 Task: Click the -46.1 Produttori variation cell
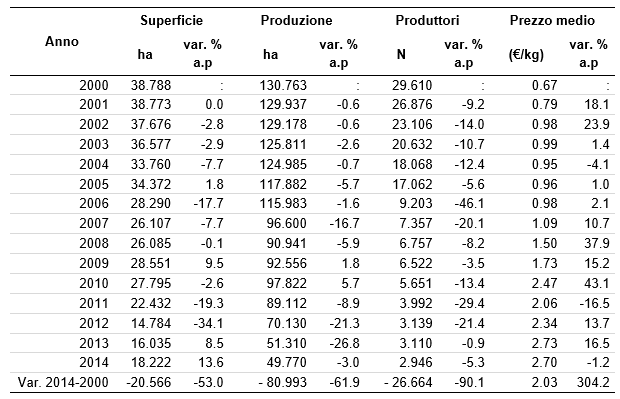pyautogui.click(x=469, y=203)
